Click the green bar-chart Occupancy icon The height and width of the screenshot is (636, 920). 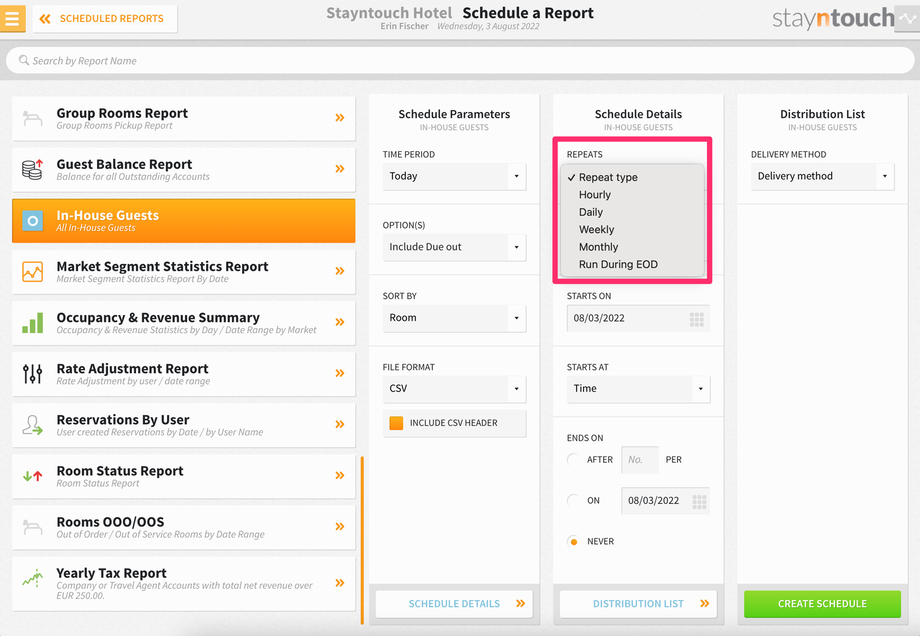[32, 323]
